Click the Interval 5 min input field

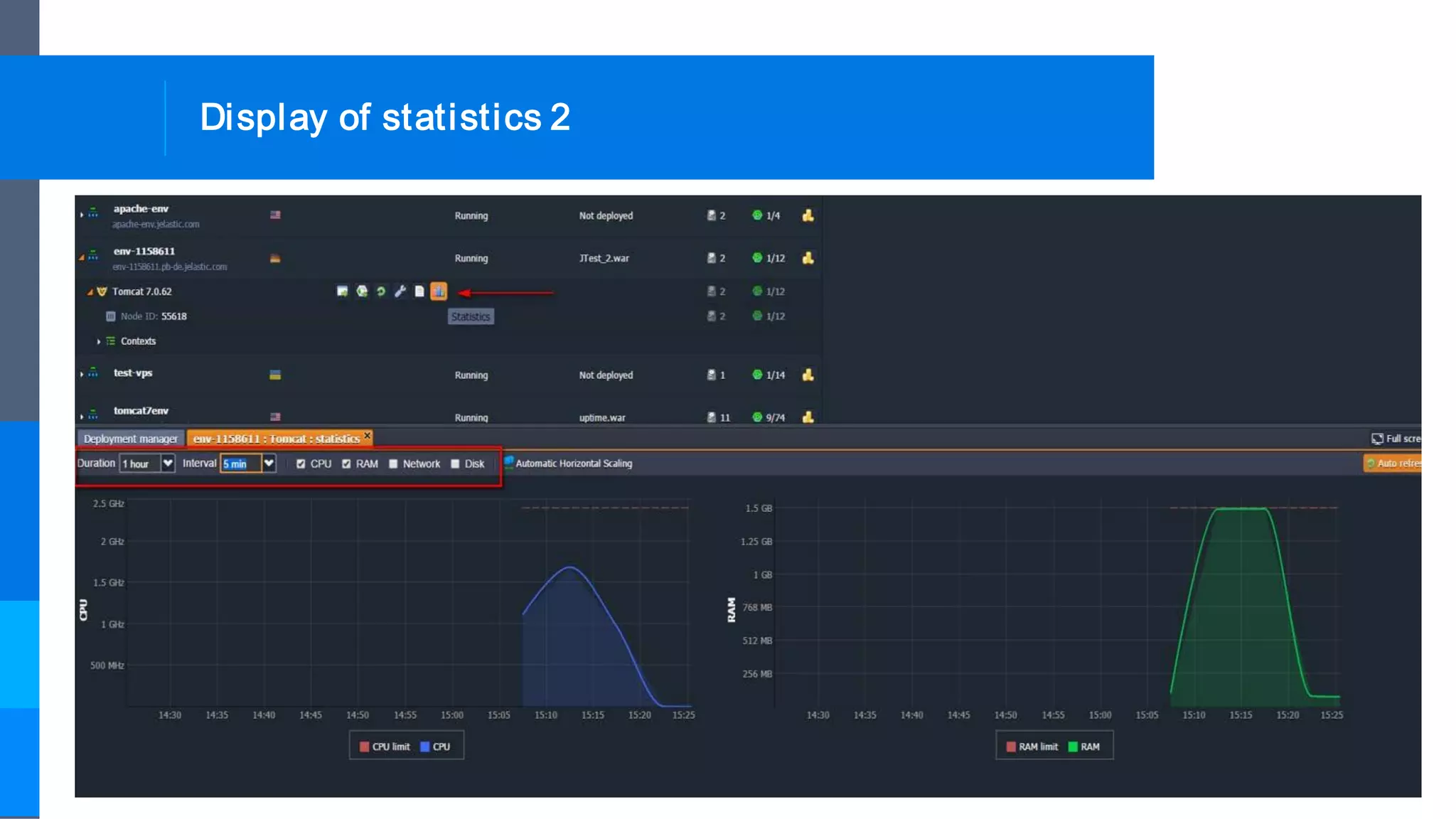(x=241, y=464)
